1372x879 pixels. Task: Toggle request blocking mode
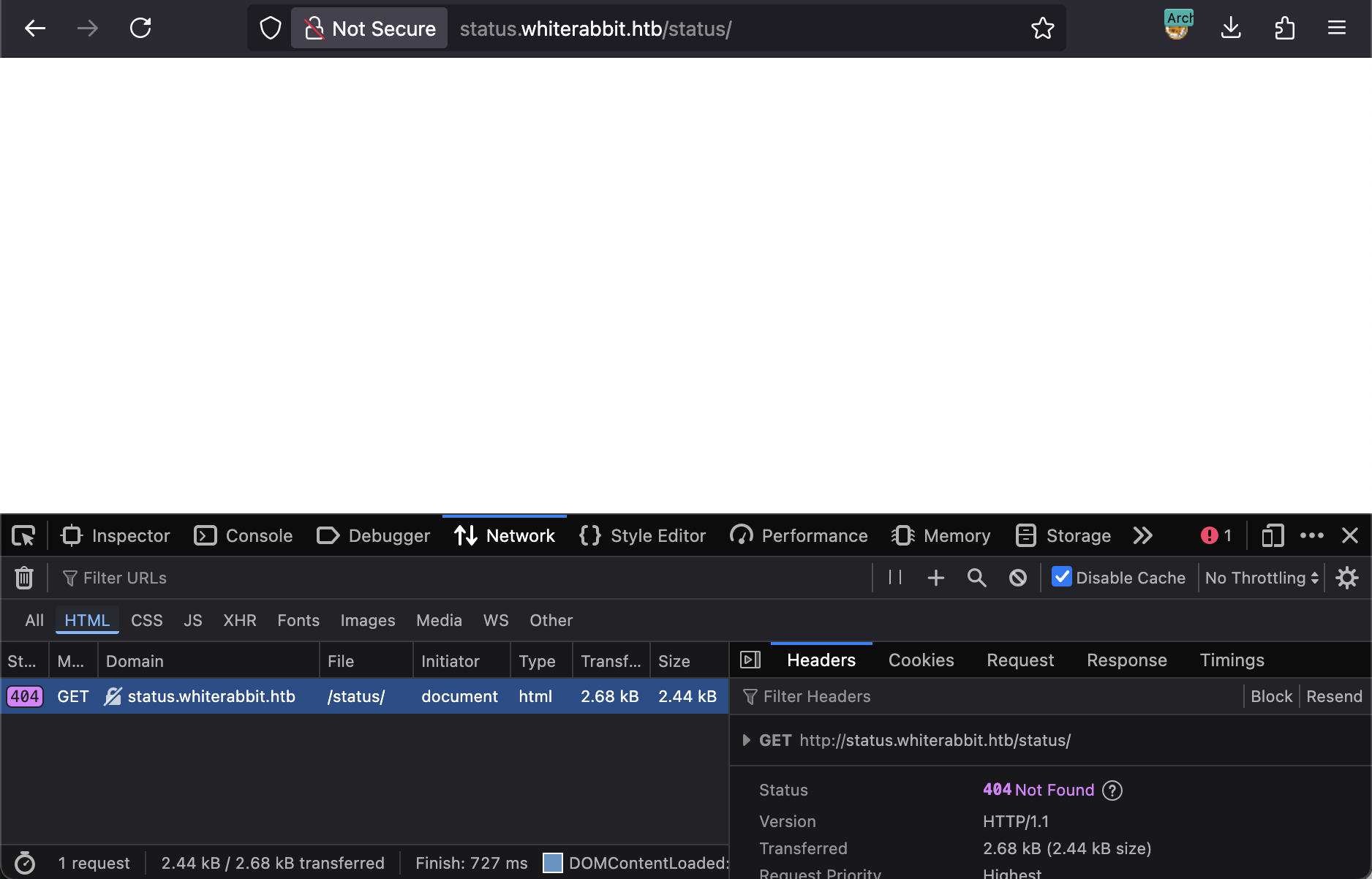tap(1018, 578)
